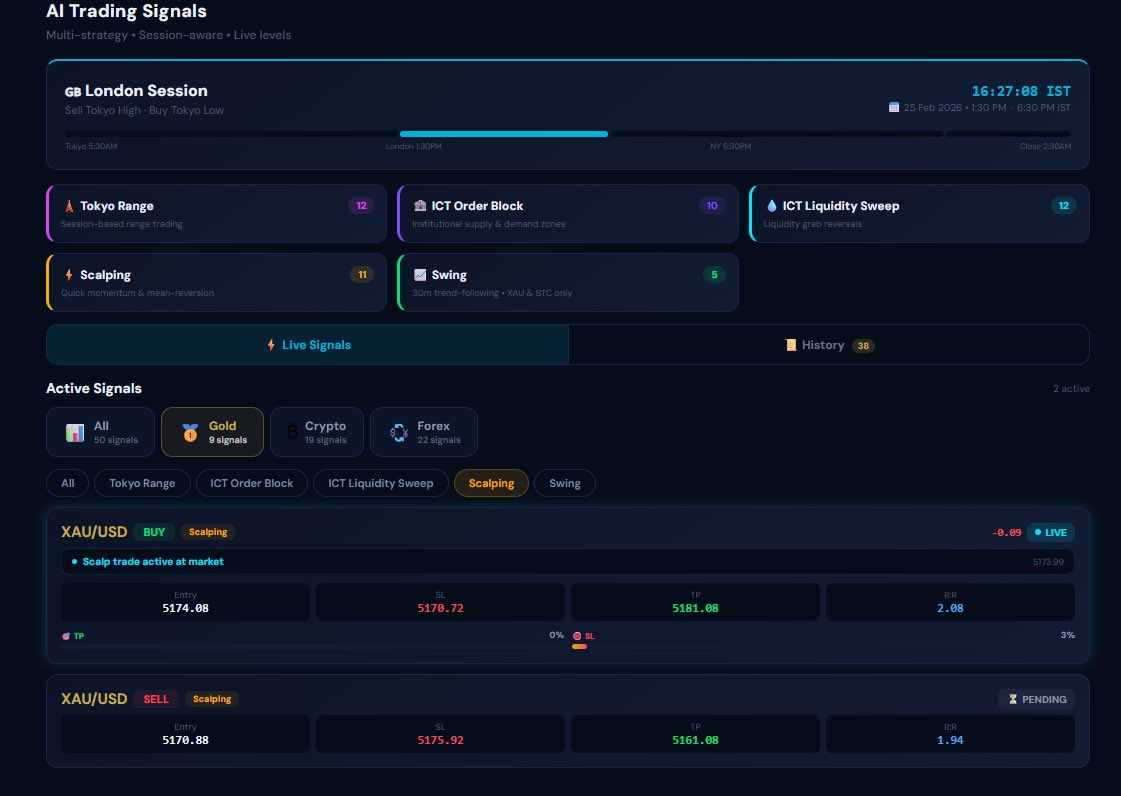
Task: Switch to the Live Signals tab
Action: click(308, 345)
